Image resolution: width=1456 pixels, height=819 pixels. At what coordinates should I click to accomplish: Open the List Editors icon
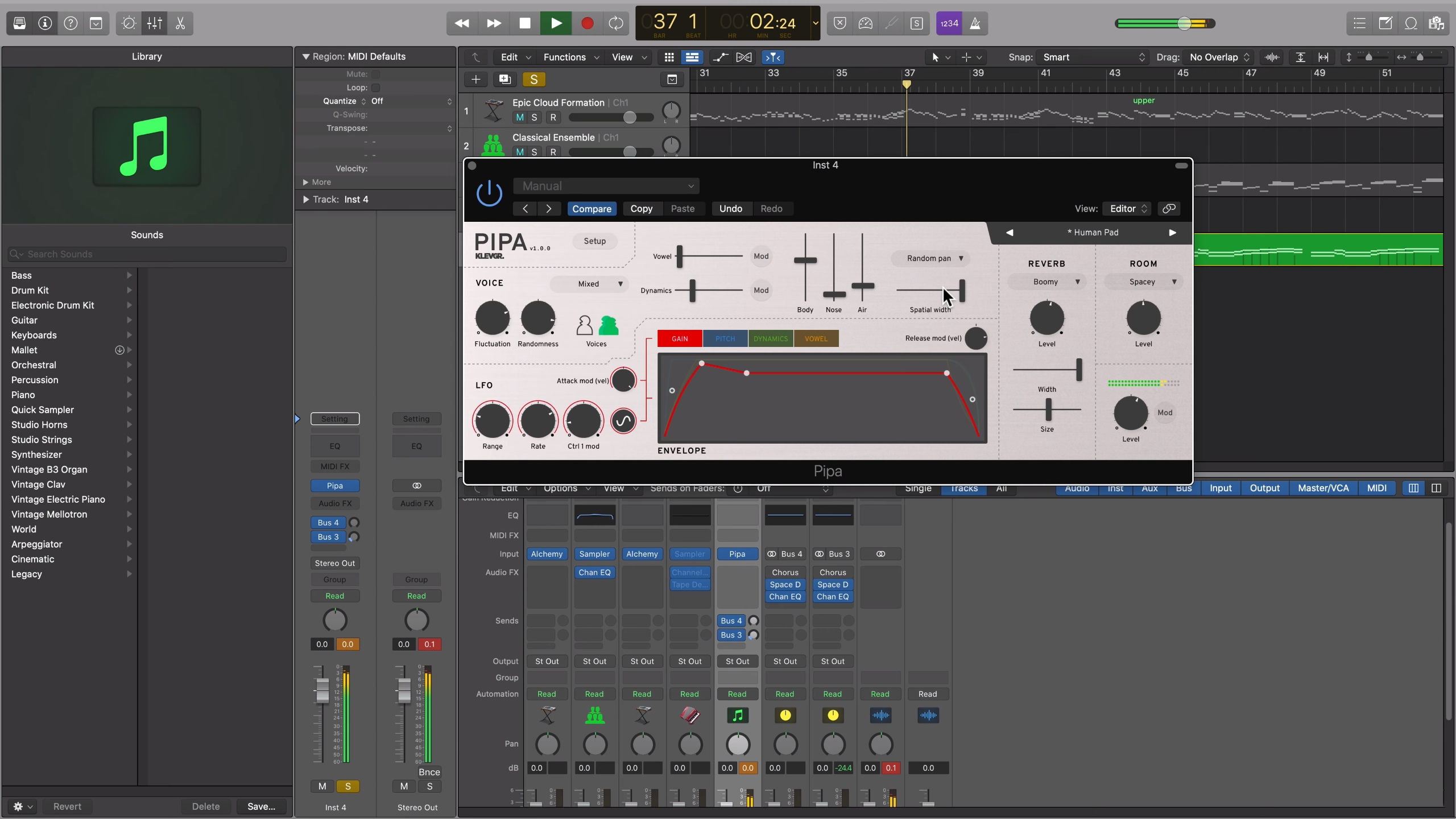point(1360,23)
